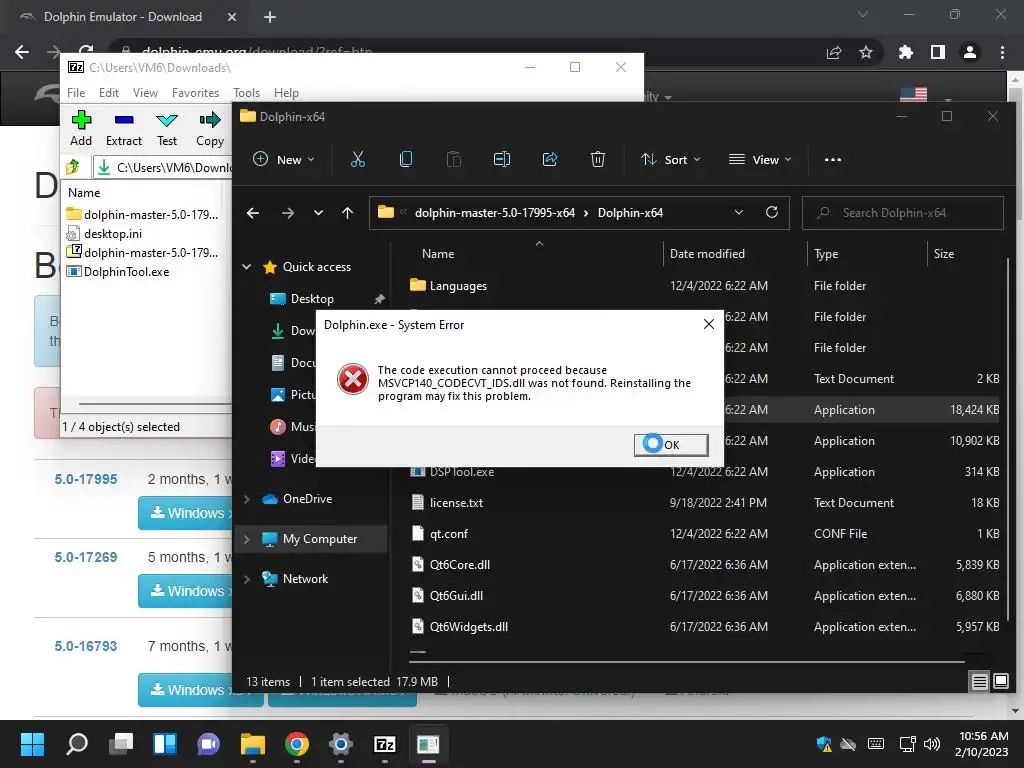Click the Settings gear on taskbar
The width and height of the screenshot is (1024, 768).
pyautogui.click(x=340, y=744)
